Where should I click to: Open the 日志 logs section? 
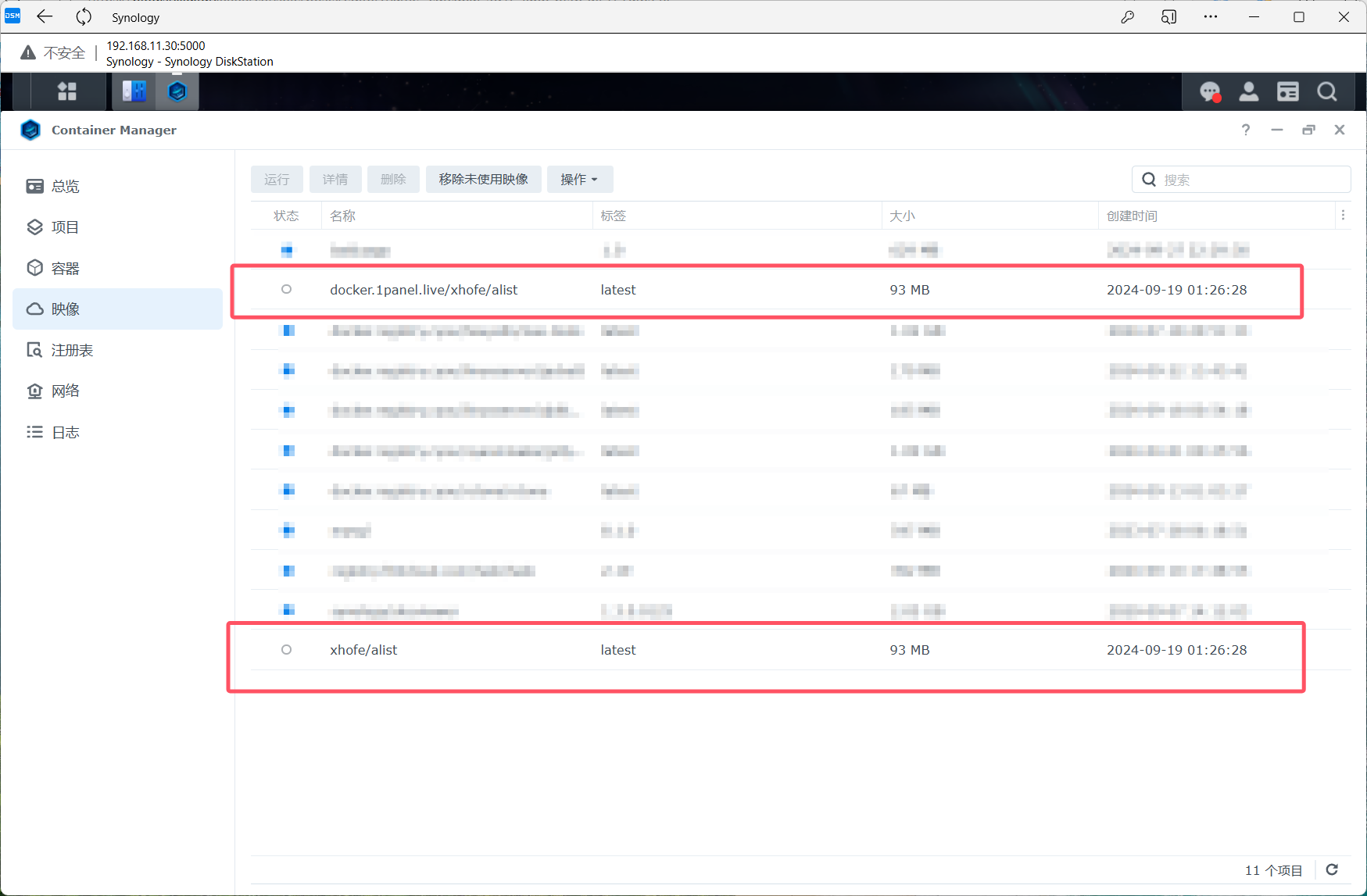pos(117,432)
